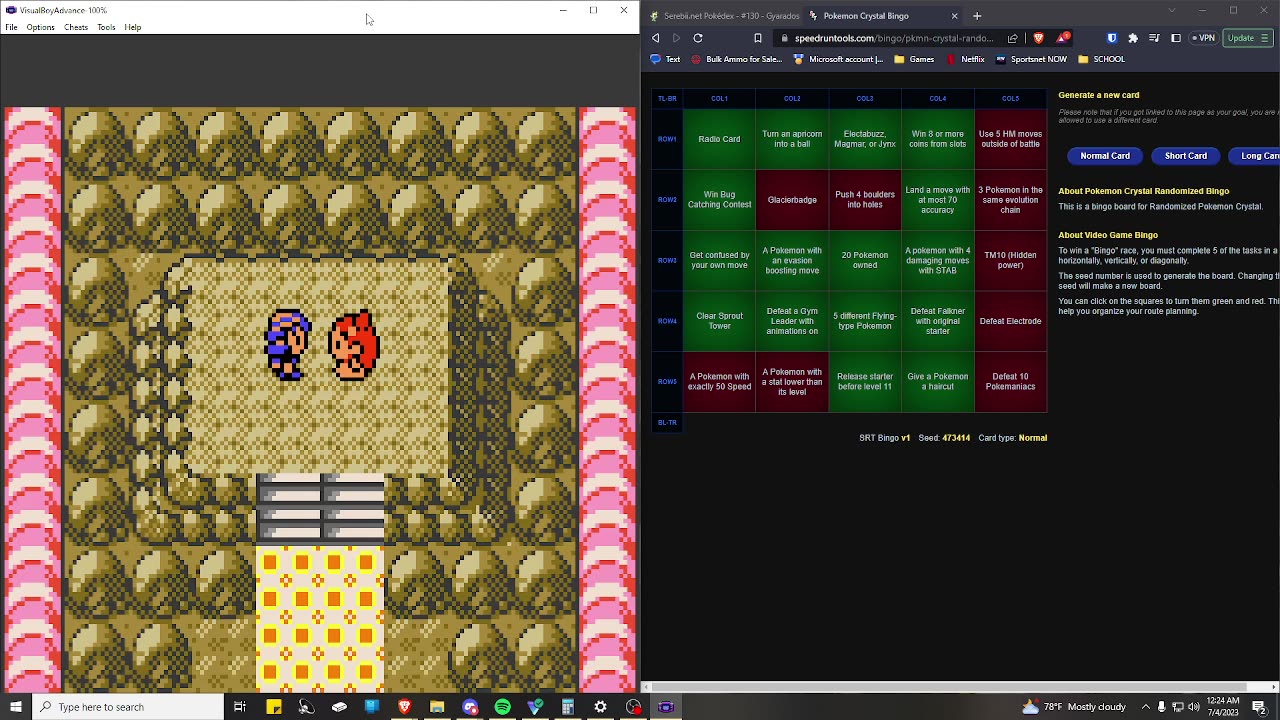
Task: Click the Short Card button
Action: coord(1186,156)
